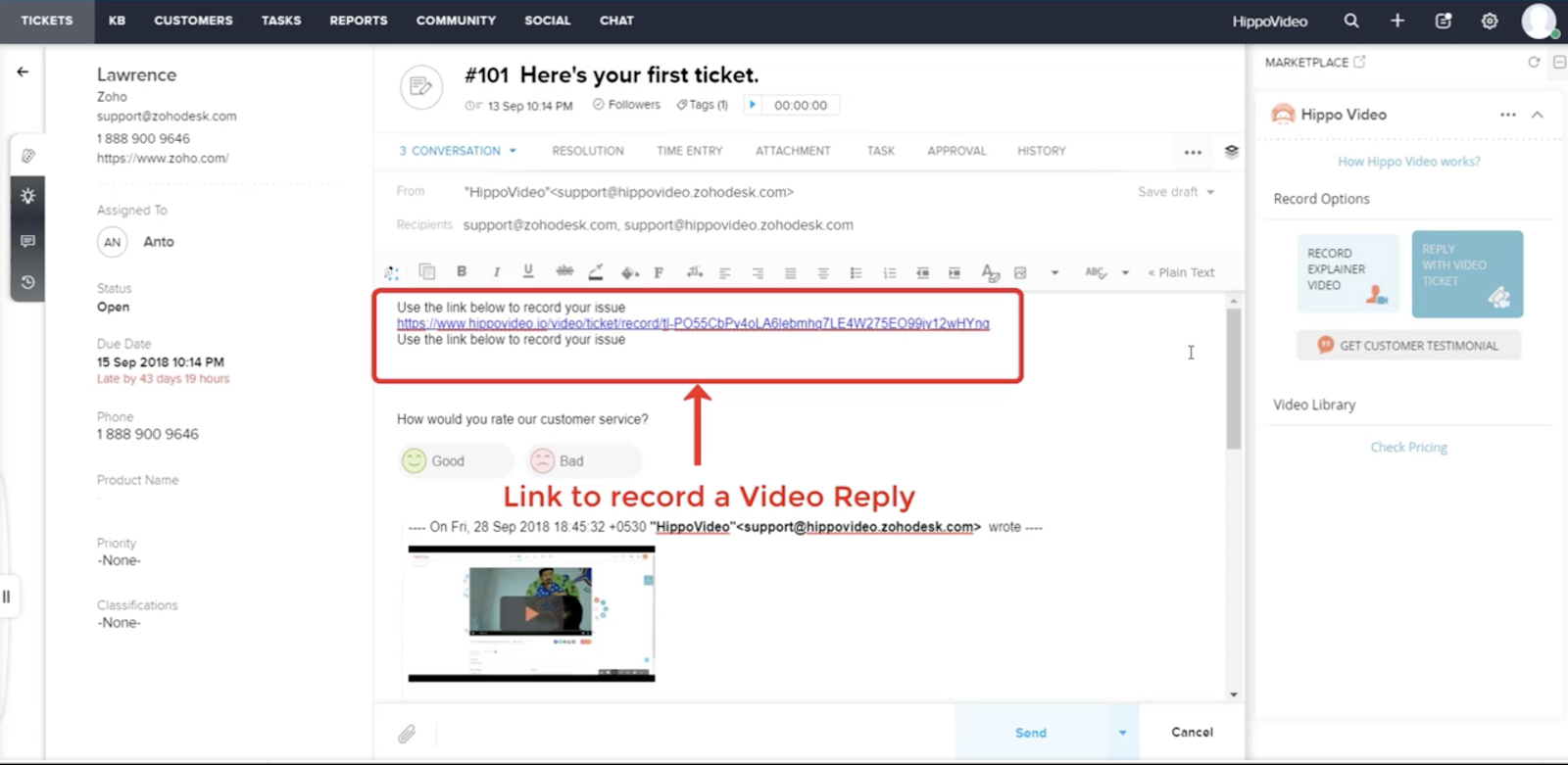Insert a bulleted list
Image resolution: width=1568 pixels, height=765 pixels.
pos(856,272)
